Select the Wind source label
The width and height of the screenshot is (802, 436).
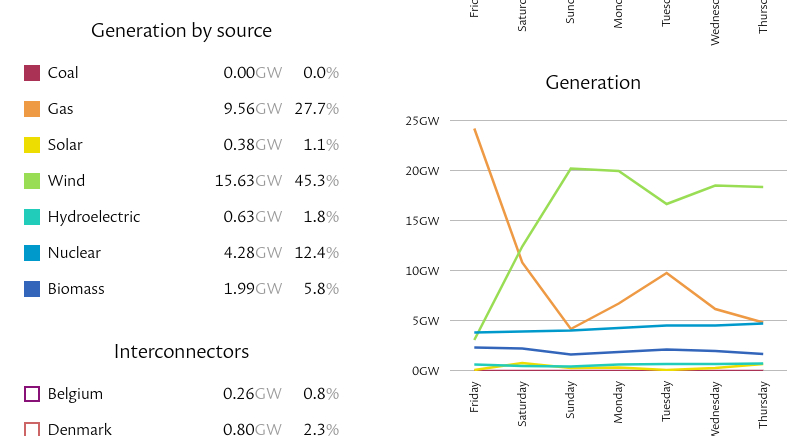pyautogui.click(x=66, y=181)
